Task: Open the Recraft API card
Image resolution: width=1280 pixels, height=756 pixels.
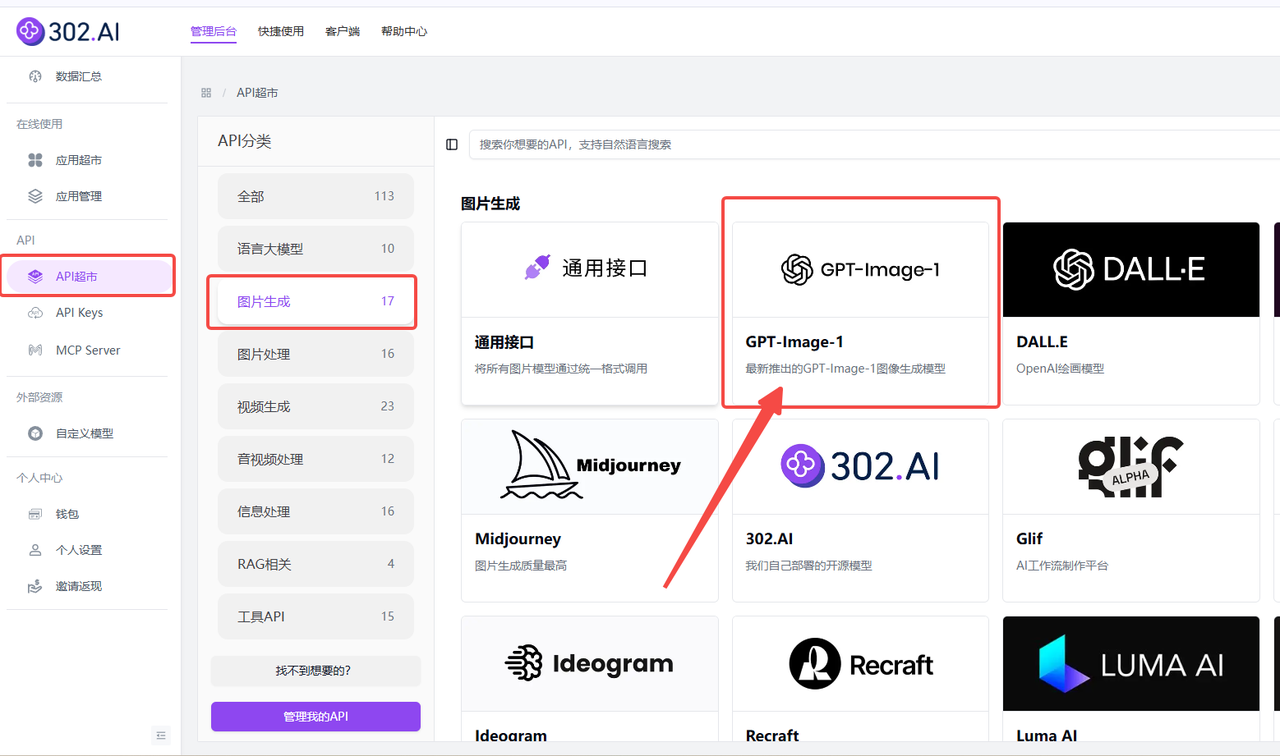Action: 860,678
